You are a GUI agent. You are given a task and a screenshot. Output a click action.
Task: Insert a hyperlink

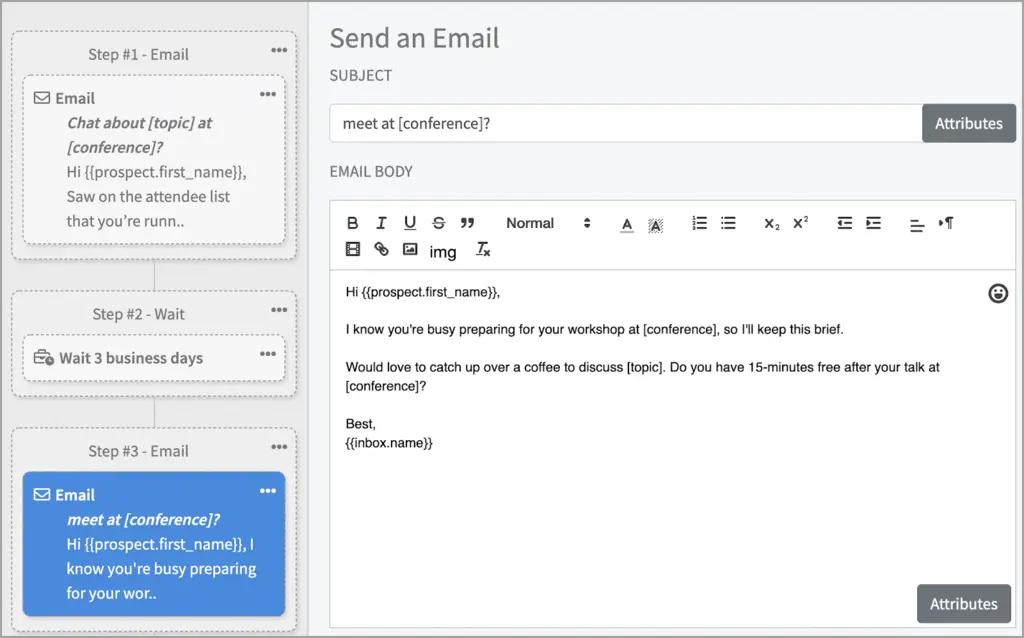[x=381, y=249]
